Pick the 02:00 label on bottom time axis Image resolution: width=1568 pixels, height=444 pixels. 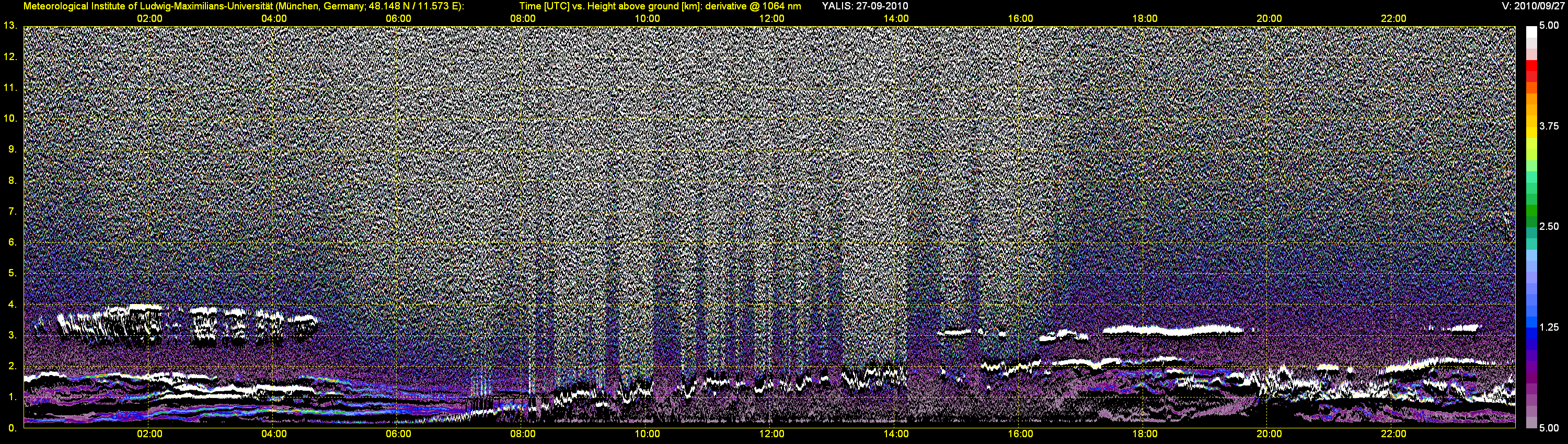tap(149, 434)
